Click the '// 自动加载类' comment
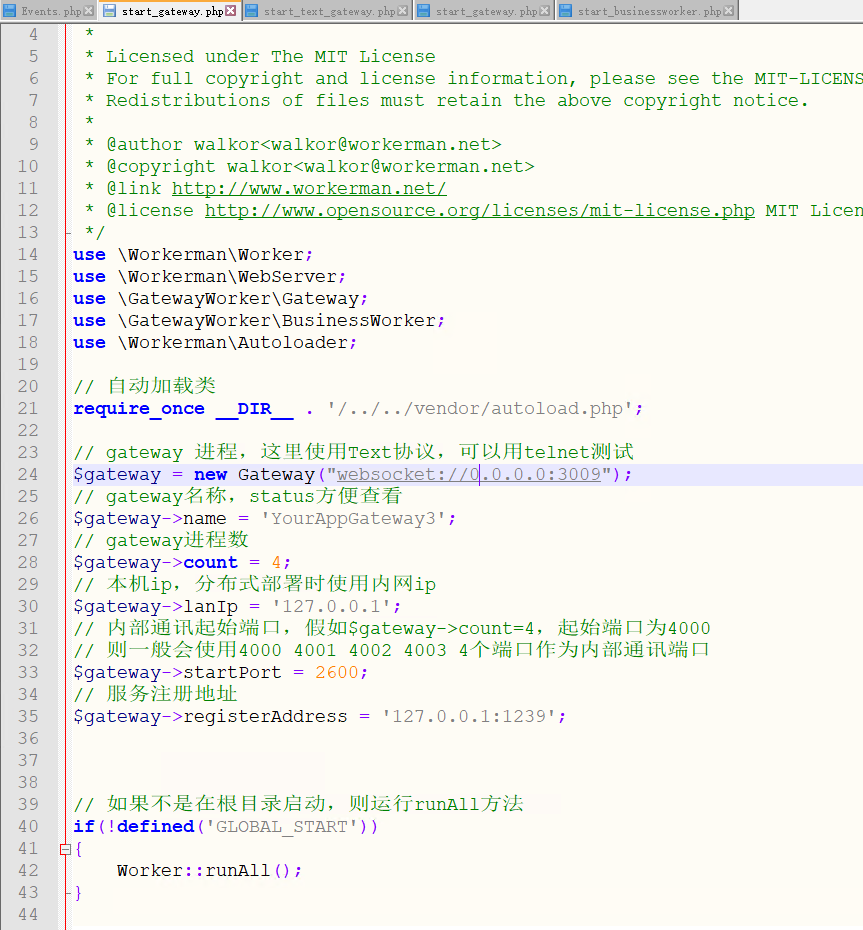Viewport: 863px width, 930px height. pos(144,386)
